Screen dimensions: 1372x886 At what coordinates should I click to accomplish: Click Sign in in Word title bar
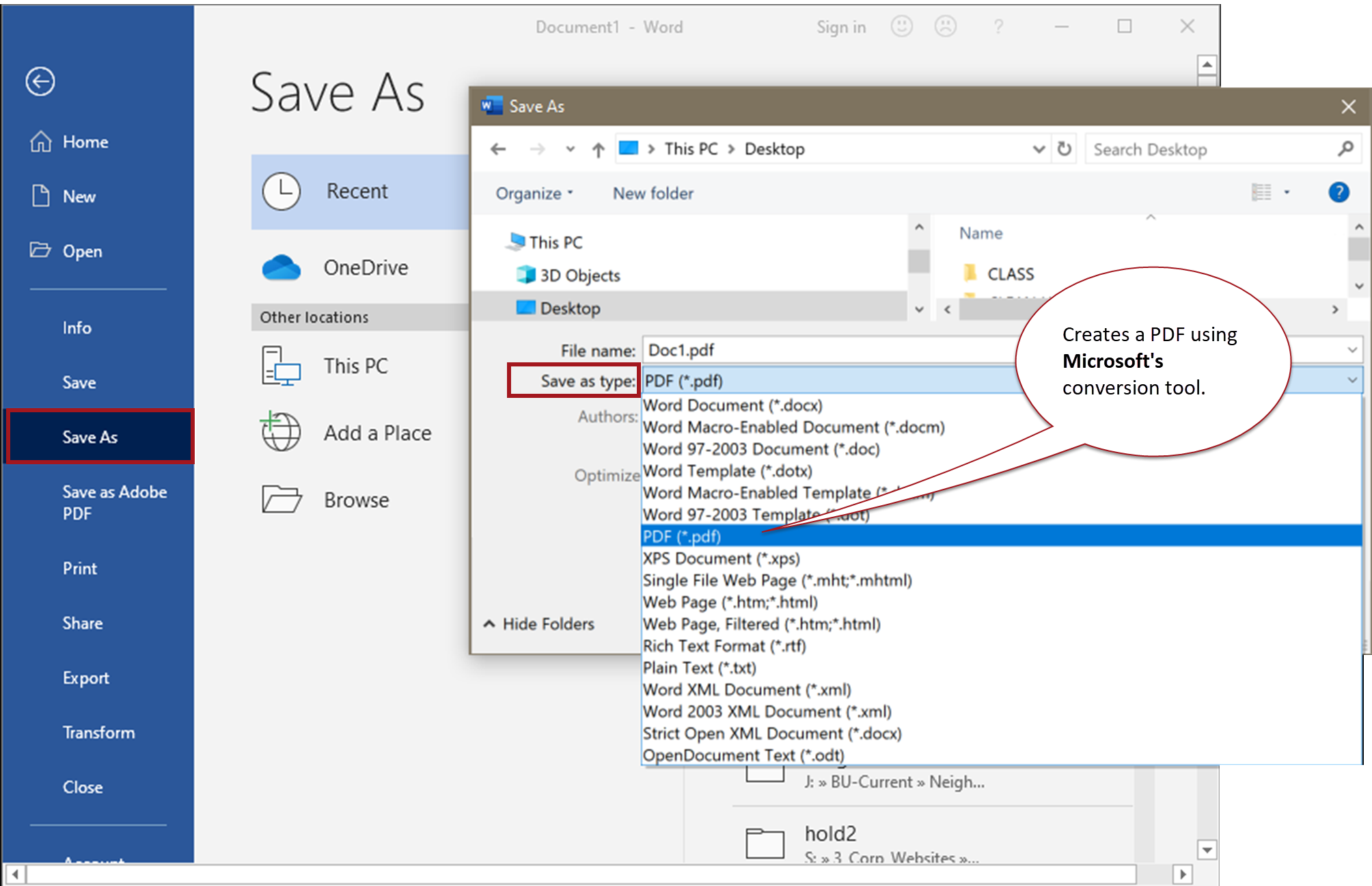pos(841,27)
